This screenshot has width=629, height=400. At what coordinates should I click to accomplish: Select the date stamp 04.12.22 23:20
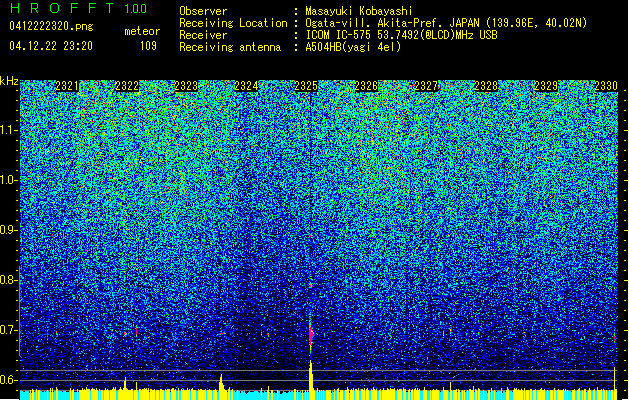(x=51, y=46)
